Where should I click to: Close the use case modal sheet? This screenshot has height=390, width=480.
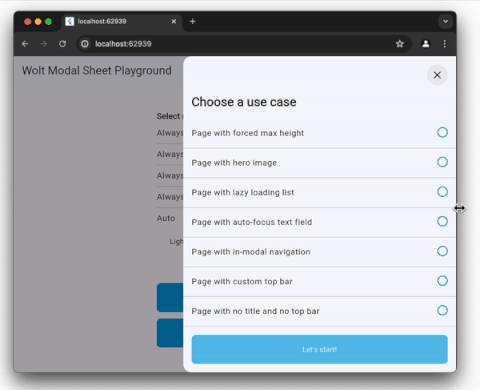[437, 75]
